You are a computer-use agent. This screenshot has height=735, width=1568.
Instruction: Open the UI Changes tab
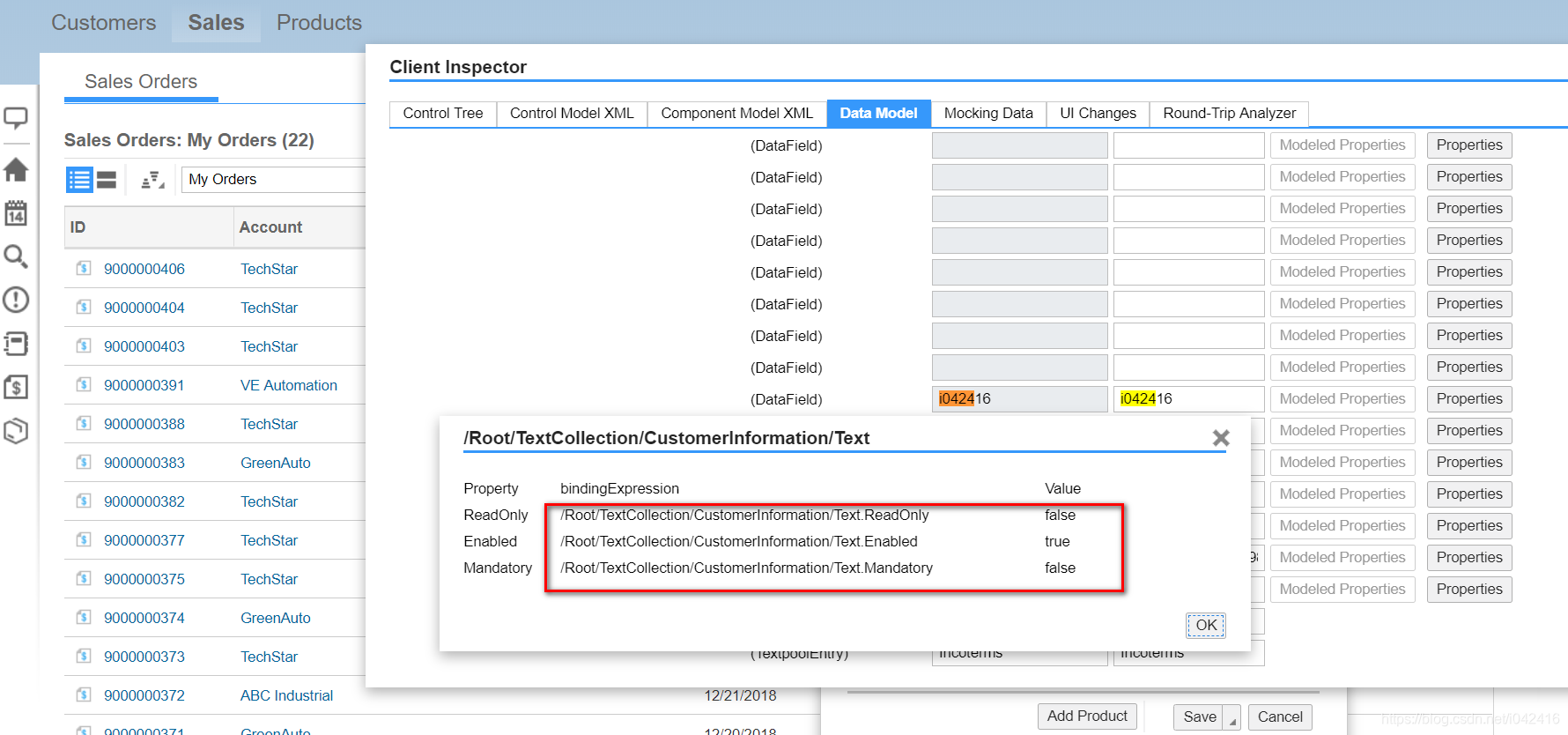pyautogui.click(x=1098, y=114)
